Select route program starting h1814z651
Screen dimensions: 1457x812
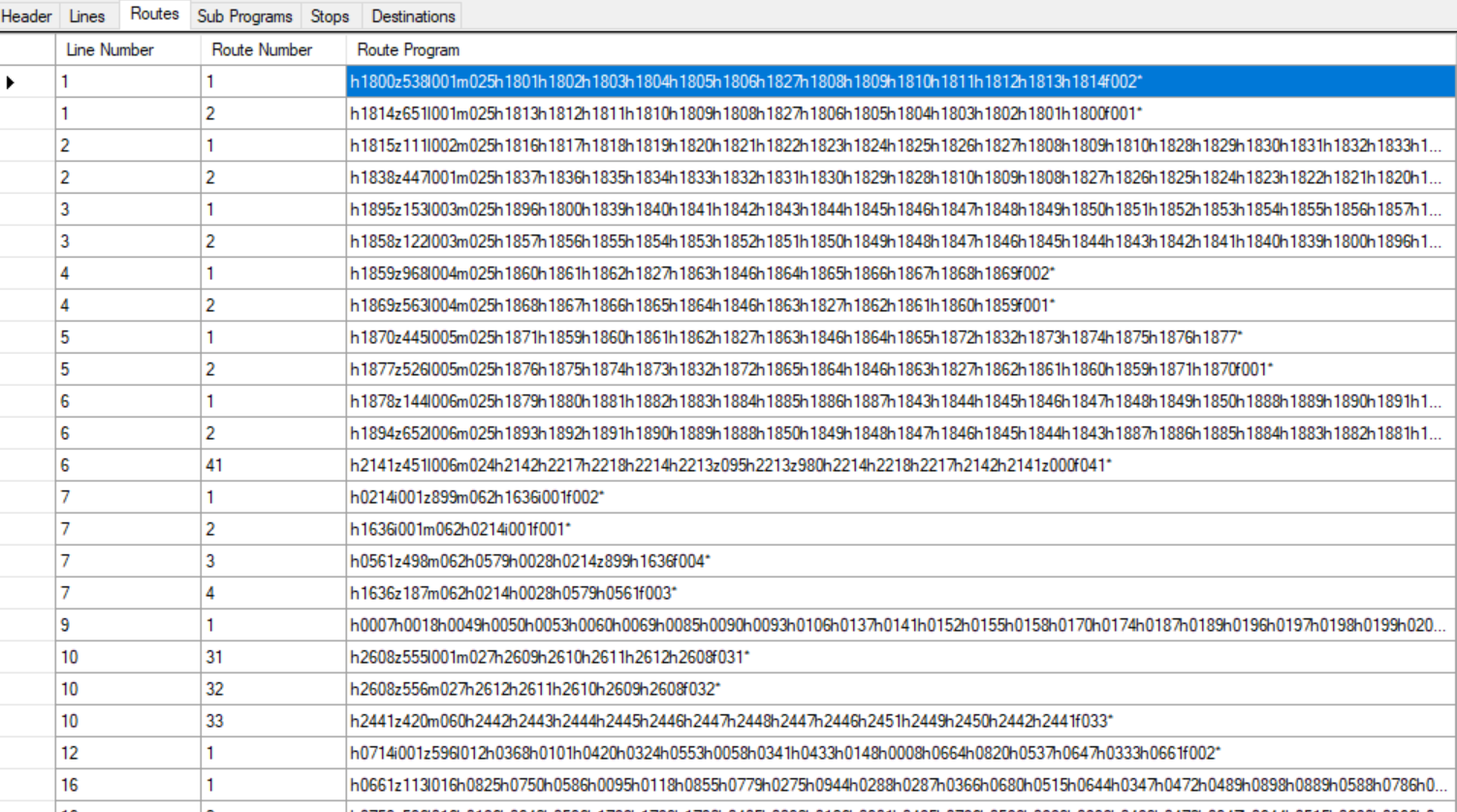pyautogui.click(x=902, y=113)
